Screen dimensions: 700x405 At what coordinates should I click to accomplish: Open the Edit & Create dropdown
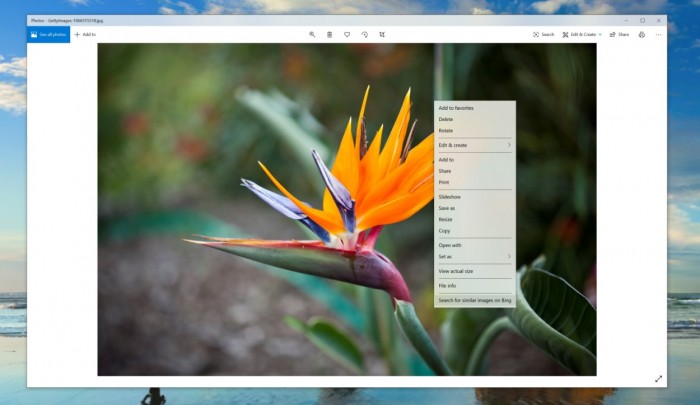582,34
